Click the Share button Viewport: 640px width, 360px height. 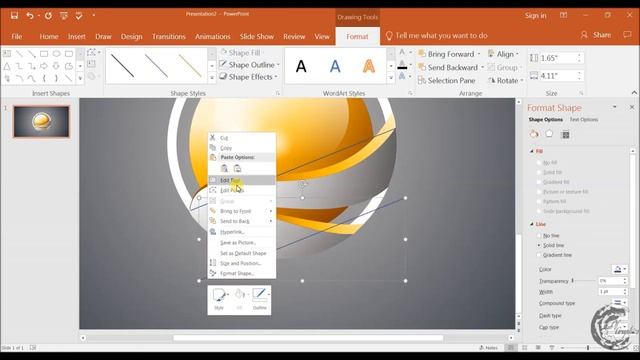tap(596, 35)
